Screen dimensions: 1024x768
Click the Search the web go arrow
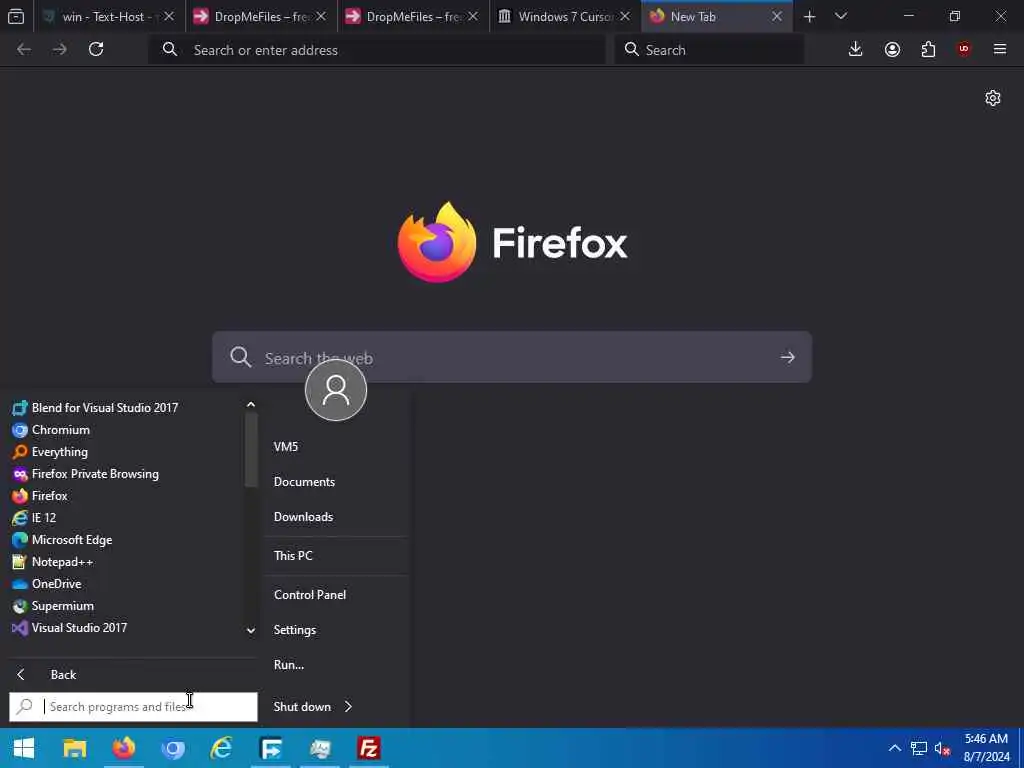coord(788,357)
